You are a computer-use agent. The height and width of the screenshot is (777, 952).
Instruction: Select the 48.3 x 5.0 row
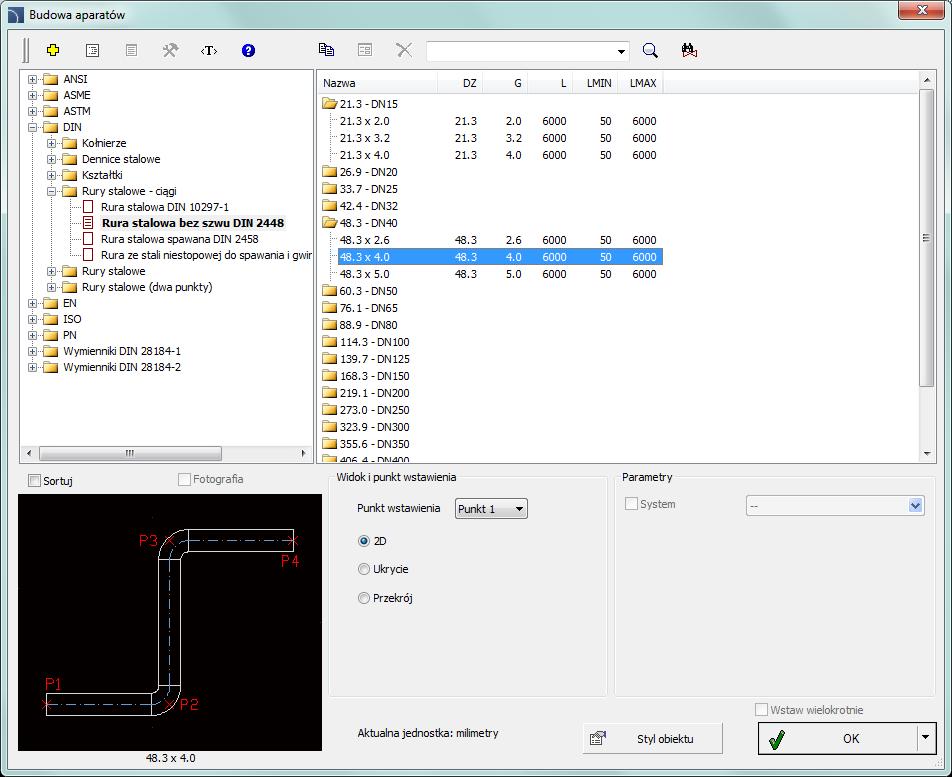tap(500, 274)
